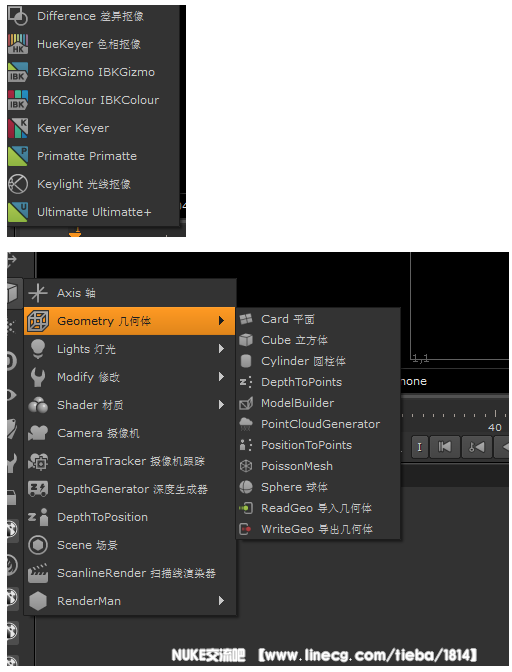Click the Keyer node icon
512x672 pixels.
[x=18, y=128]
